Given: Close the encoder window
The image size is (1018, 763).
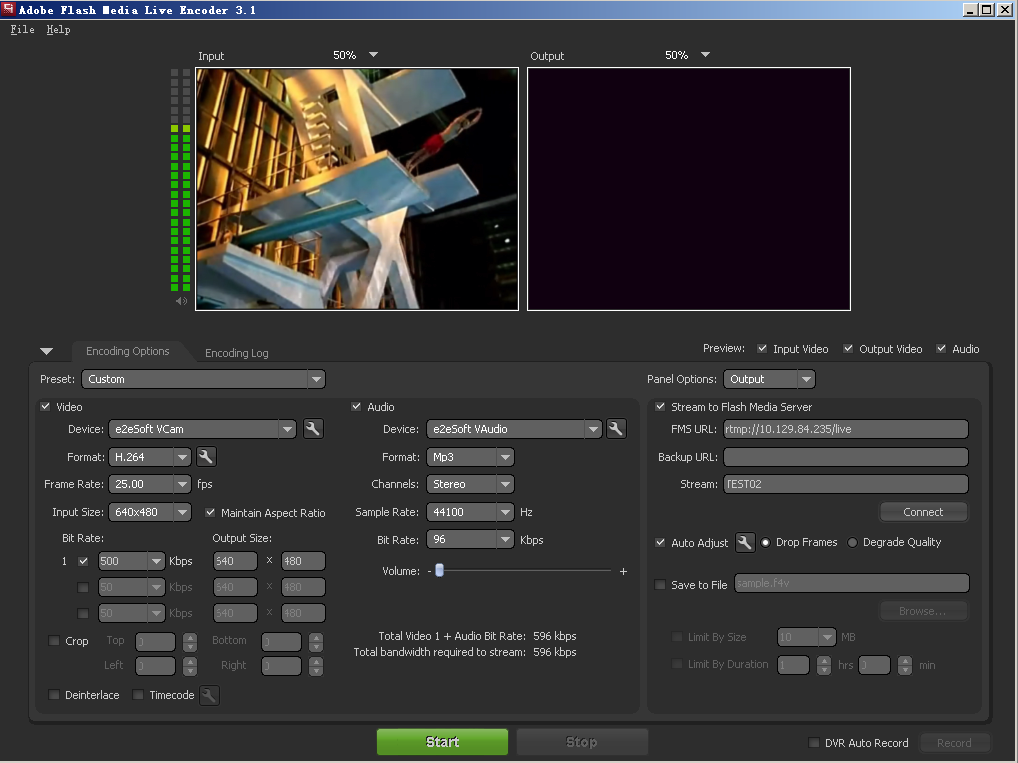Looking at the screenshot, I should point(1004,10).
